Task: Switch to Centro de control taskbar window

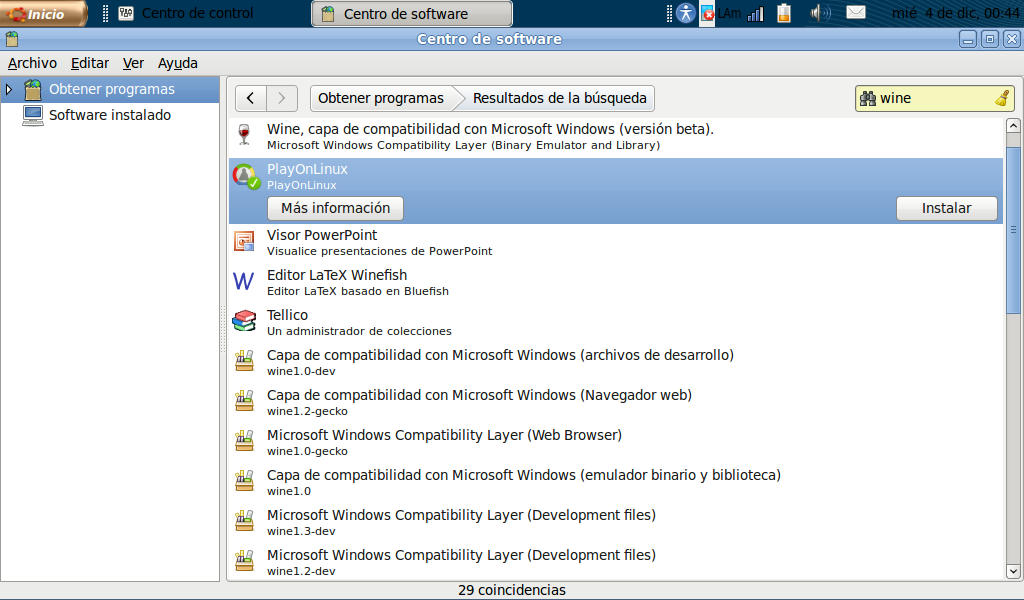Action: click(x=187, y=13)
